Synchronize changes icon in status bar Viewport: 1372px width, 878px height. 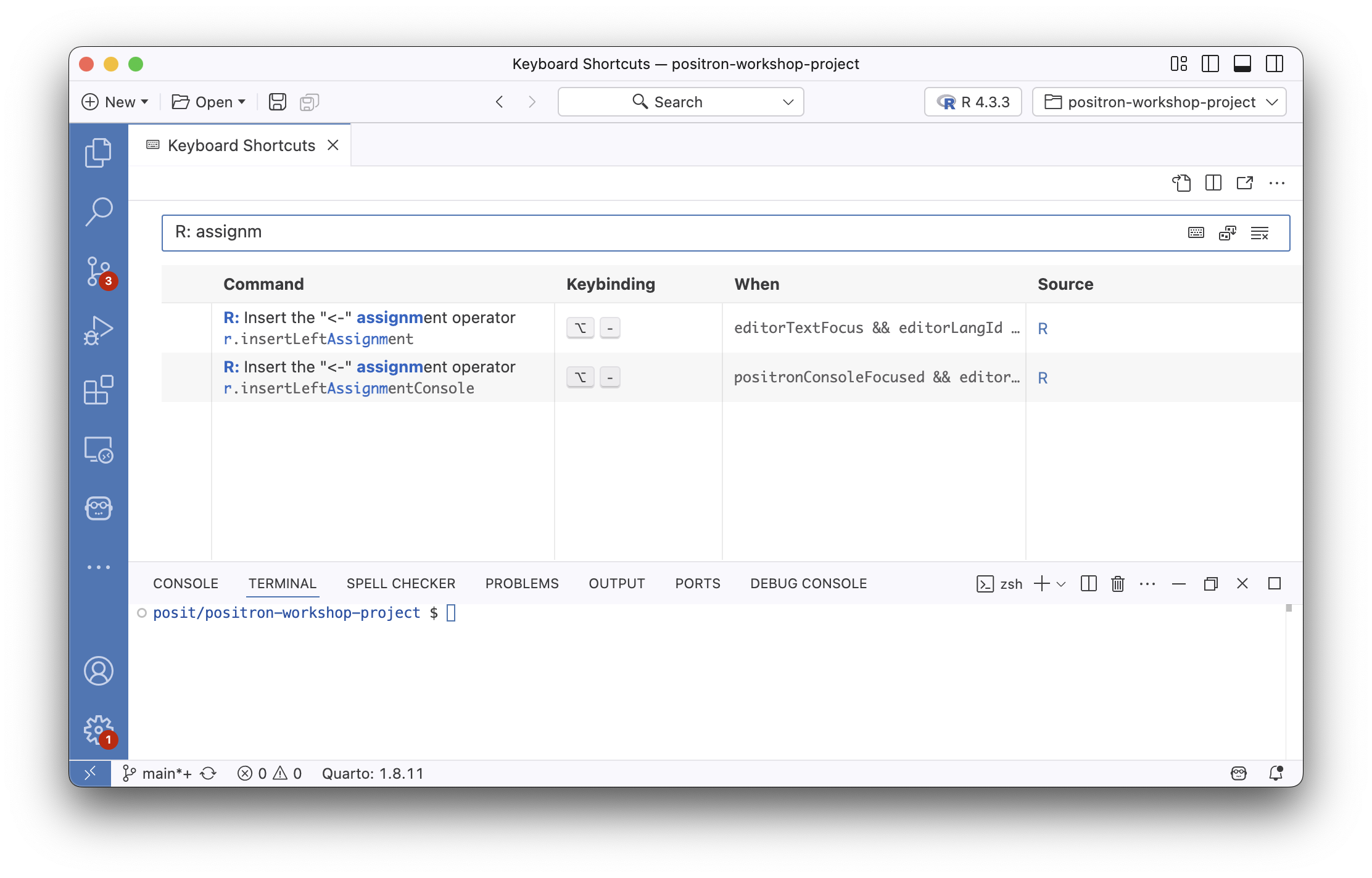(209, 773)
